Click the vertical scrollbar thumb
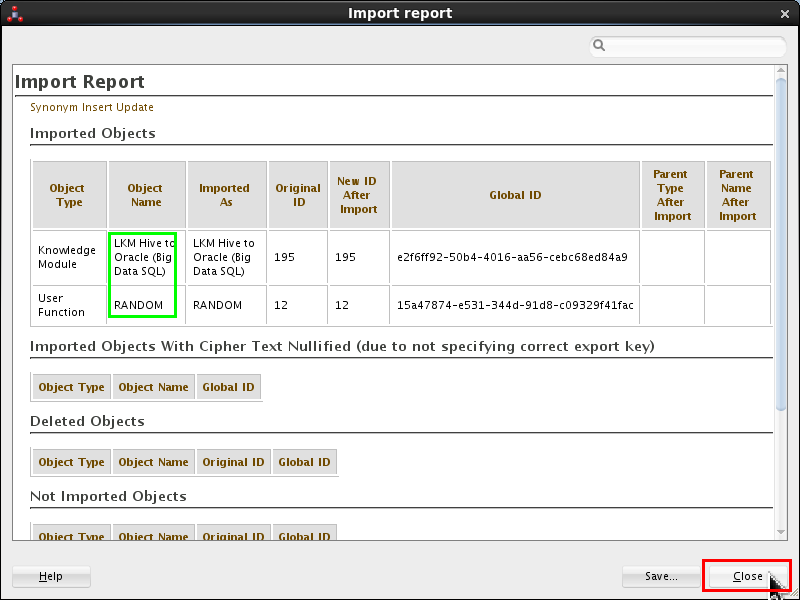Screen dimensions: 800x600 pos(781,243)
